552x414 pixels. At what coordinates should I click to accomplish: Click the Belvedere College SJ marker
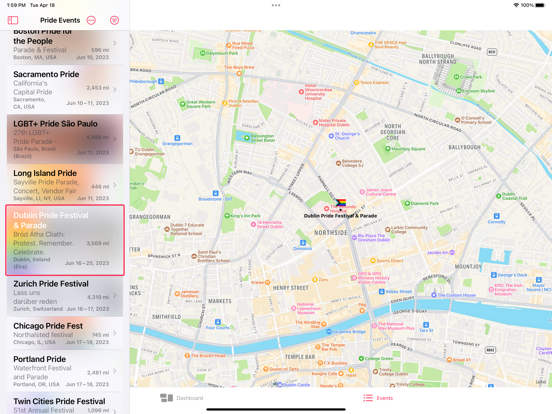click(x=338, y=163)
